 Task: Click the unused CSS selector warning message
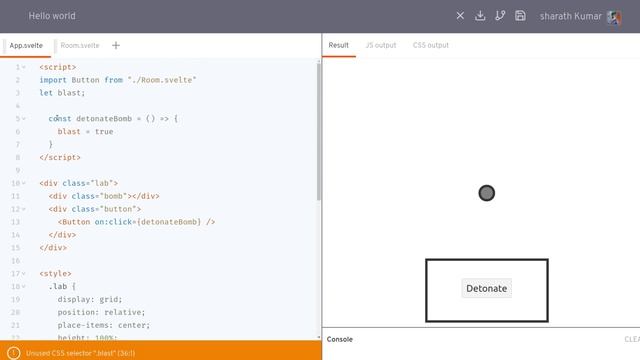(x=80, y=353)
